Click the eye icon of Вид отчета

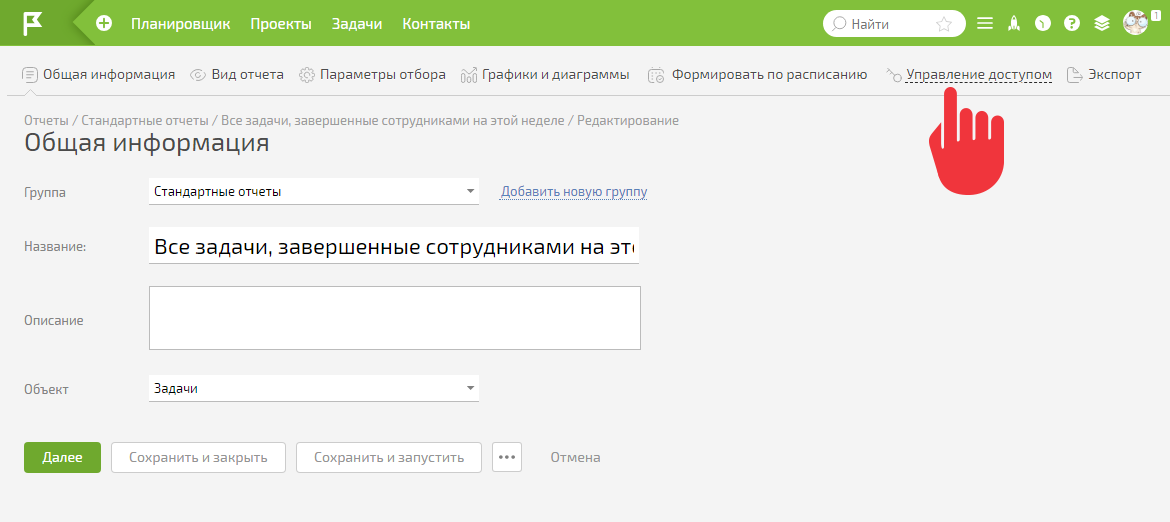(x=198, y=75)
